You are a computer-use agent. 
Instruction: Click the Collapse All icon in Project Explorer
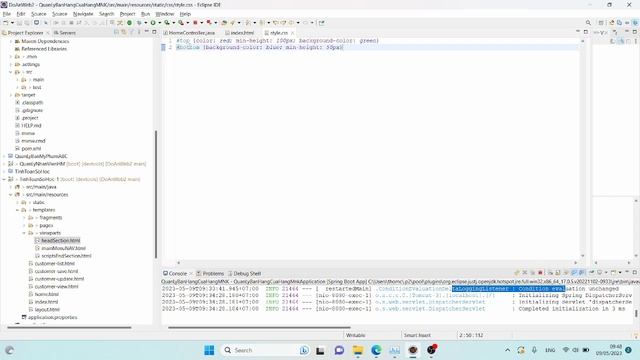pyautogui.click(x=116, y=32)
